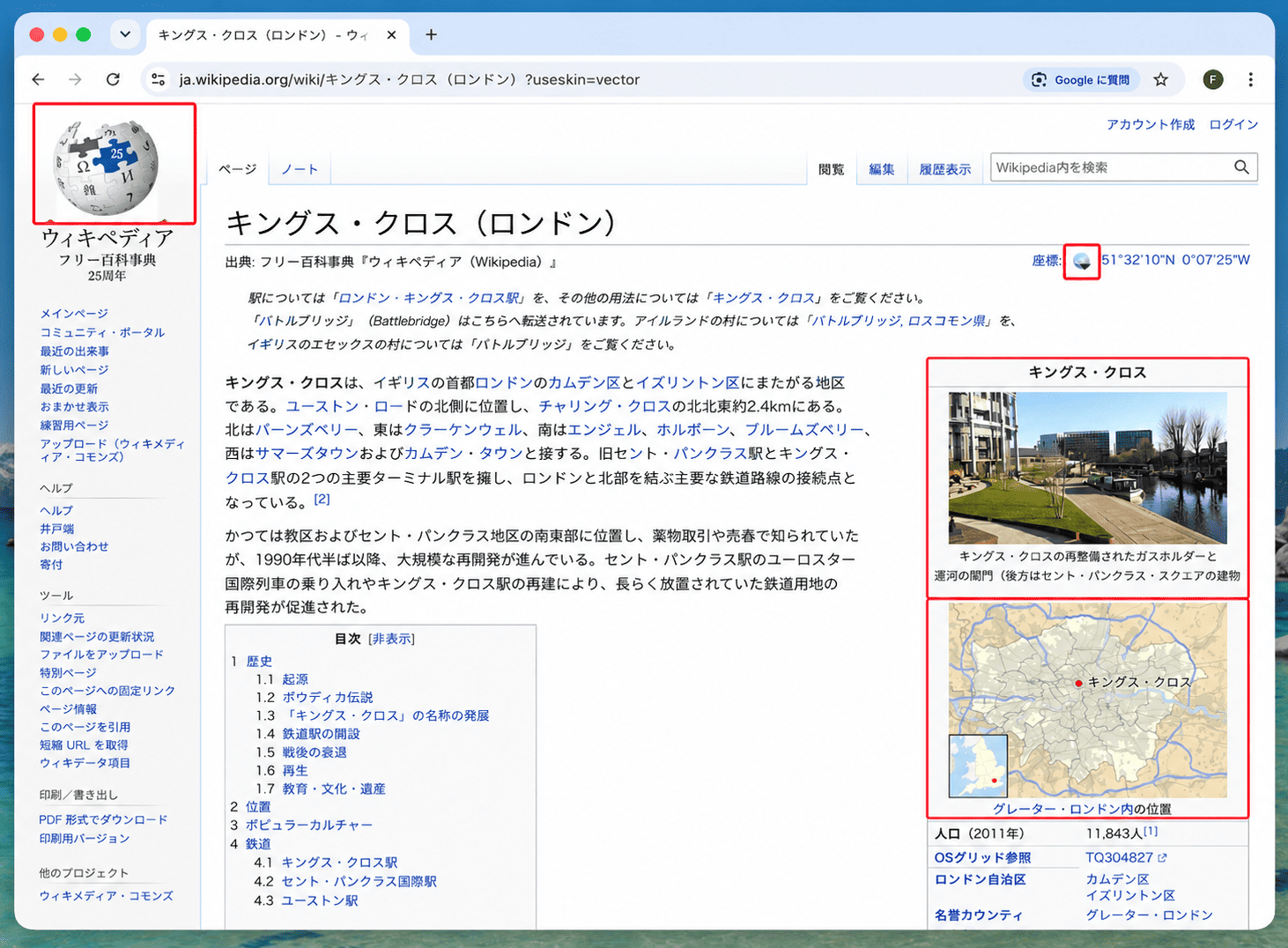This screenshot has height=948, width=1288.
Task: Select the 閲覧 tab
Action: 831,169
